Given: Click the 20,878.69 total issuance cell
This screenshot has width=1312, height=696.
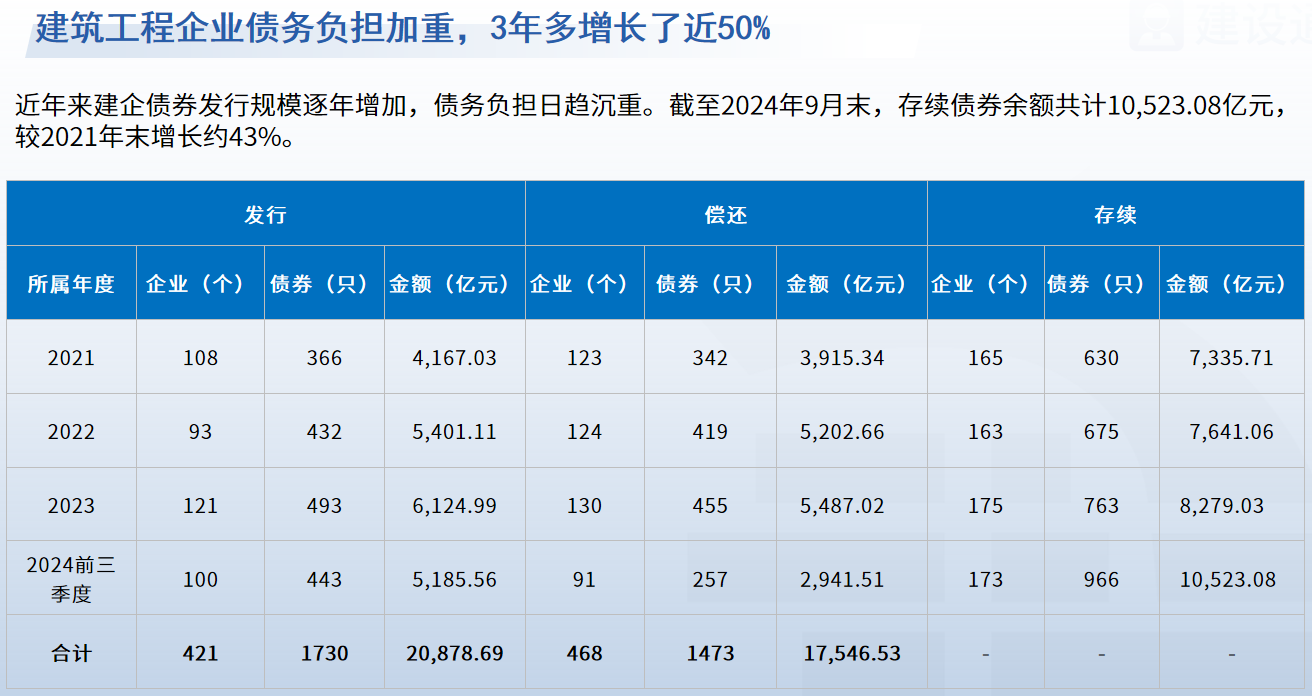Looking at the screenshot, I should [454, 654].
